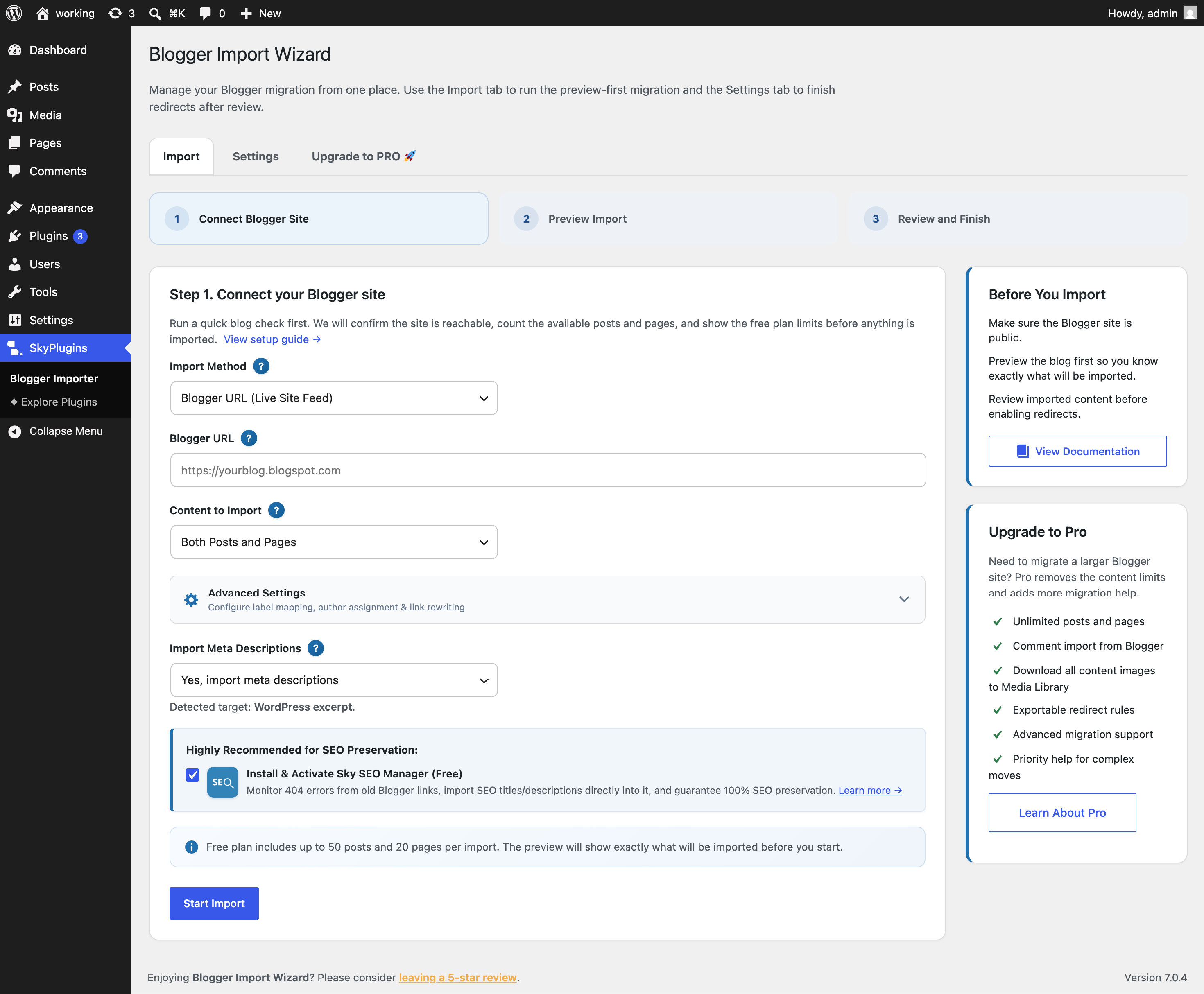Select step 2 Preview Import
Image resolution: width=1204 pixels, height=994 pixels.
click(x=668, y=219)
